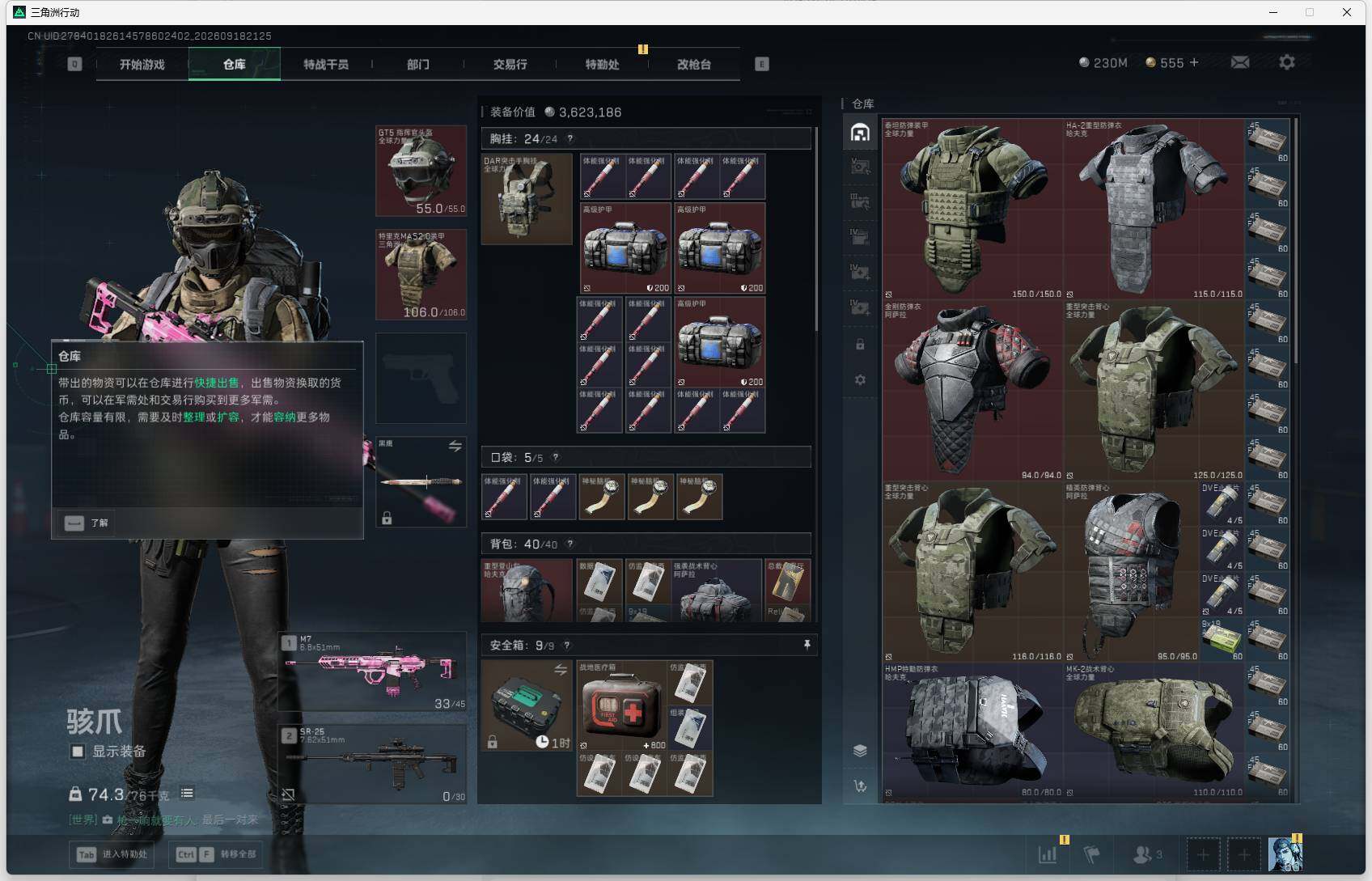Select the MK-2战术背心 110.0/110.0 in warehouse
This screenshot has height=881, width=1372.
(x=1154, y=731)
